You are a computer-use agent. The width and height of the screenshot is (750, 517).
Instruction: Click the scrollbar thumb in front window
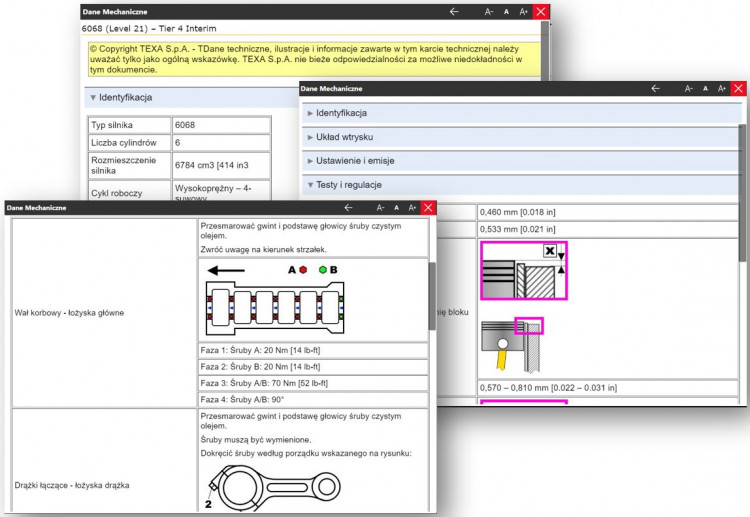[x=432, y=296]
